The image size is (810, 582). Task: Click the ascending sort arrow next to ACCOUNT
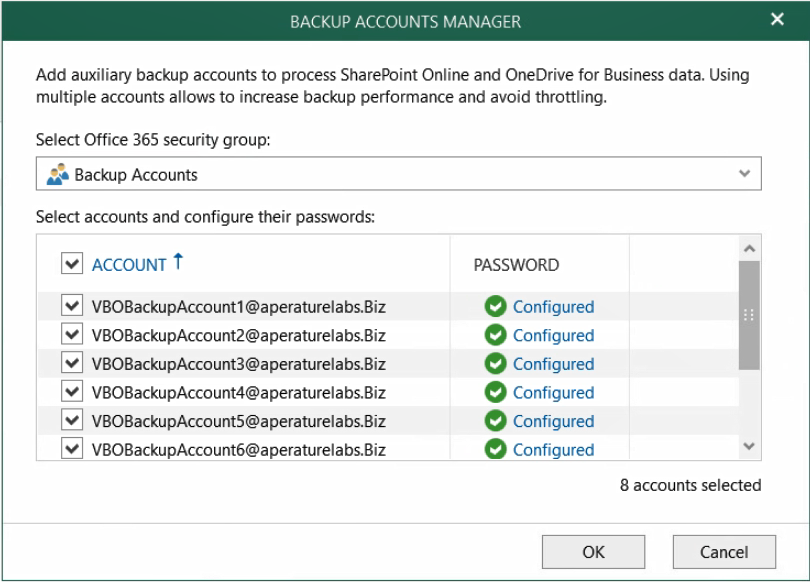point(179,262)
